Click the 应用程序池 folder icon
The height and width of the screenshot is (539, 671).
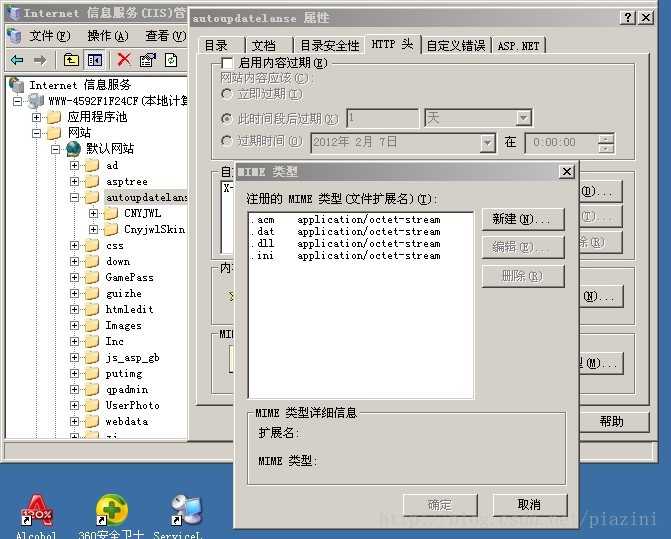coord(54,117)
